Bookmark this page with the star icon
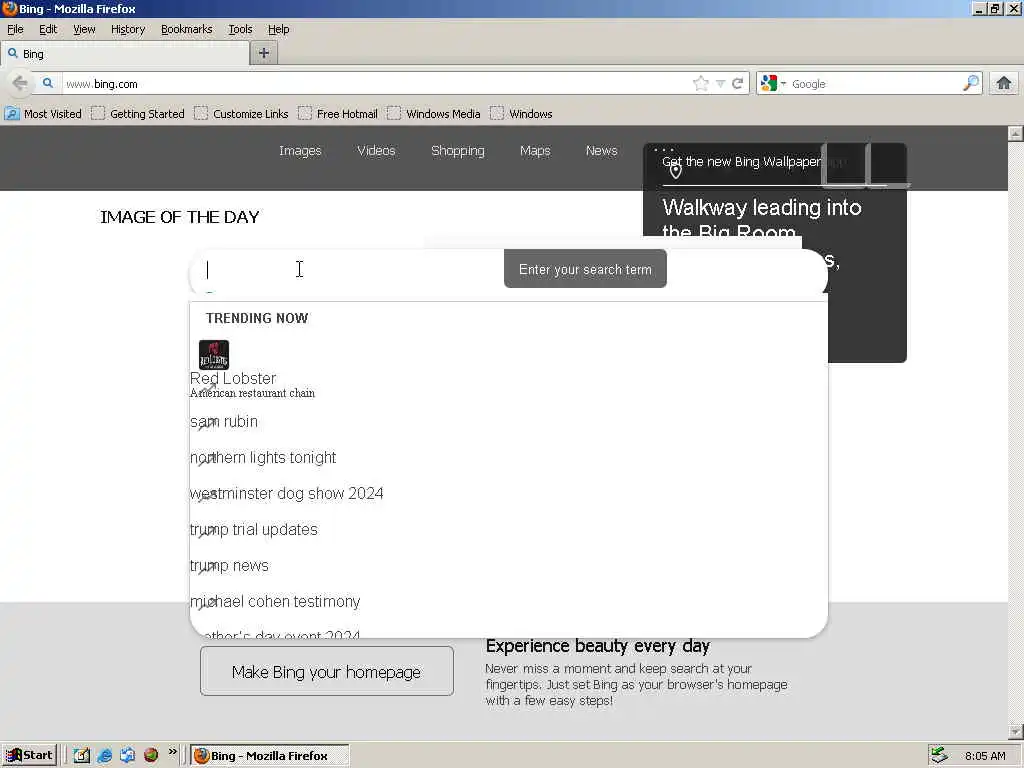Viewport: 1024px width, 768px height. point(701,84)
